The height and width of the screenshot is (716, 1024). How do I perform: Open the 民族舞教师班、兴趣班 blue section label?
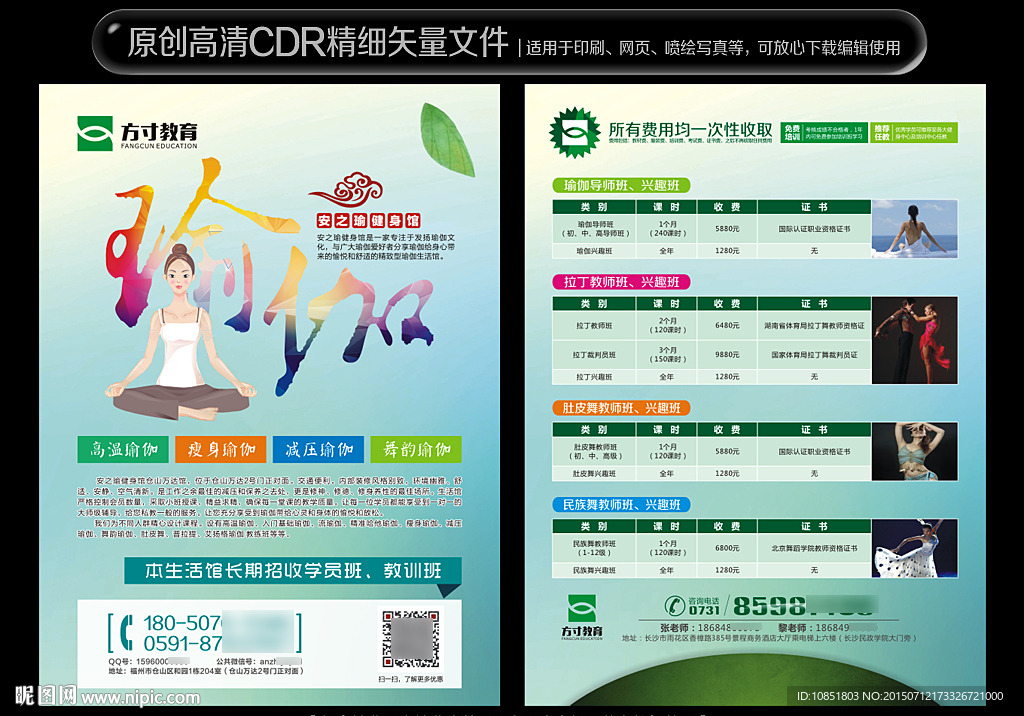tap(621, 505)
